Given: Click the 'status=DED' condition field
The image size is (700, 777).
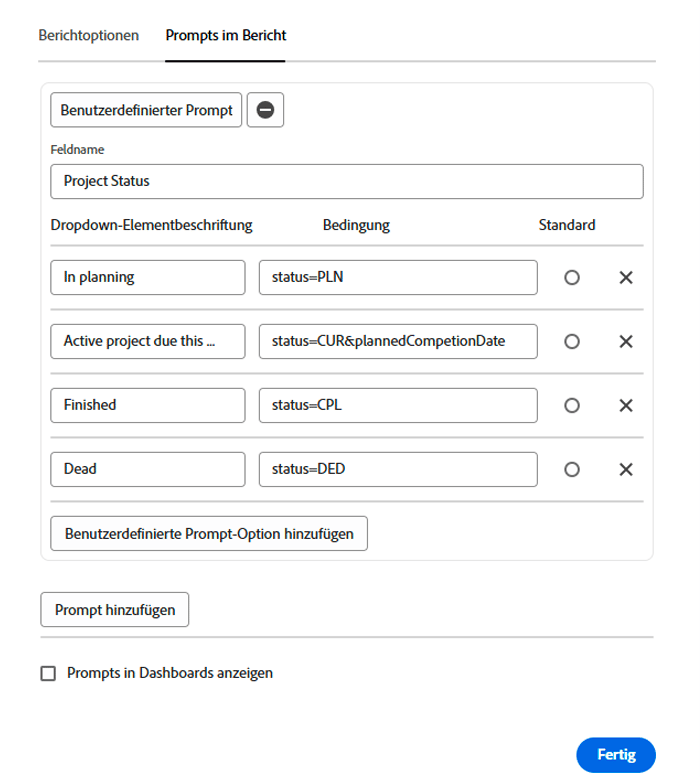Looking at the screenshot, I should (x=397, y=470).
